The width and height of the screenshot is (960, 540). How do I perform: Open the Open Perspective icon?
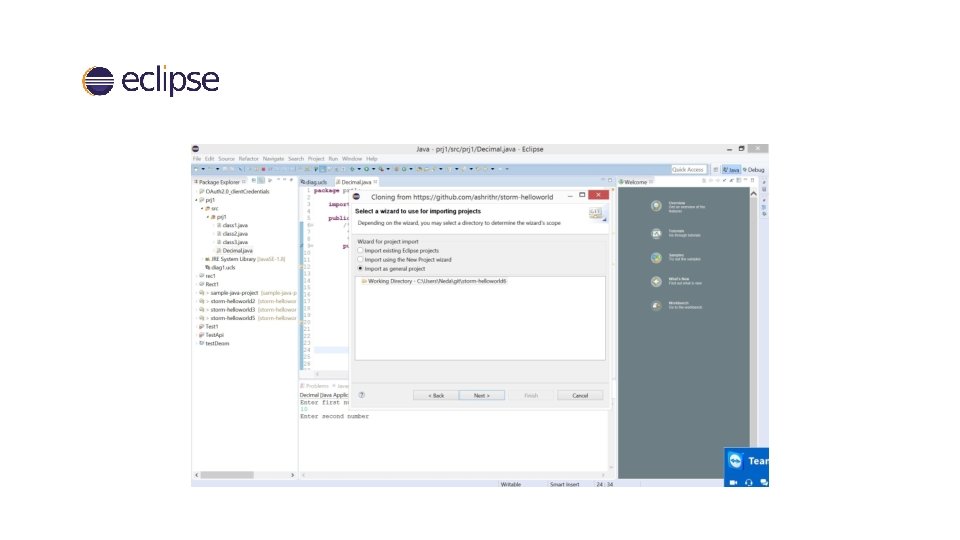(715, 170)
